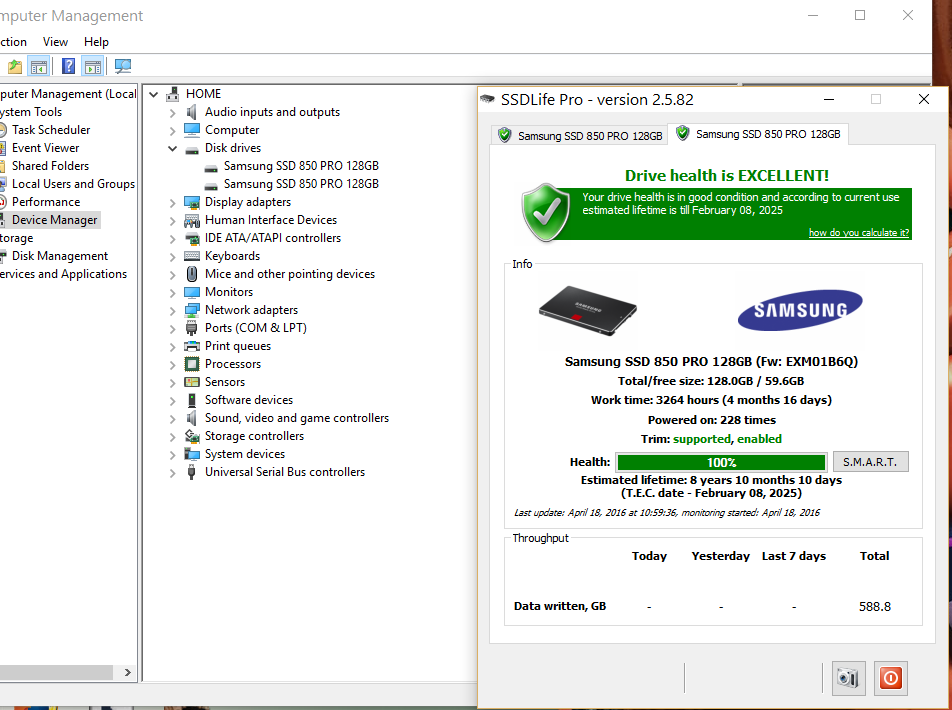Image resolution: width=952 pixels, height=710 pixels.
Task: Toggle the Show/Hide Console Tree toolbar icon
Action: pyautogui.click(x=38, y=66)
